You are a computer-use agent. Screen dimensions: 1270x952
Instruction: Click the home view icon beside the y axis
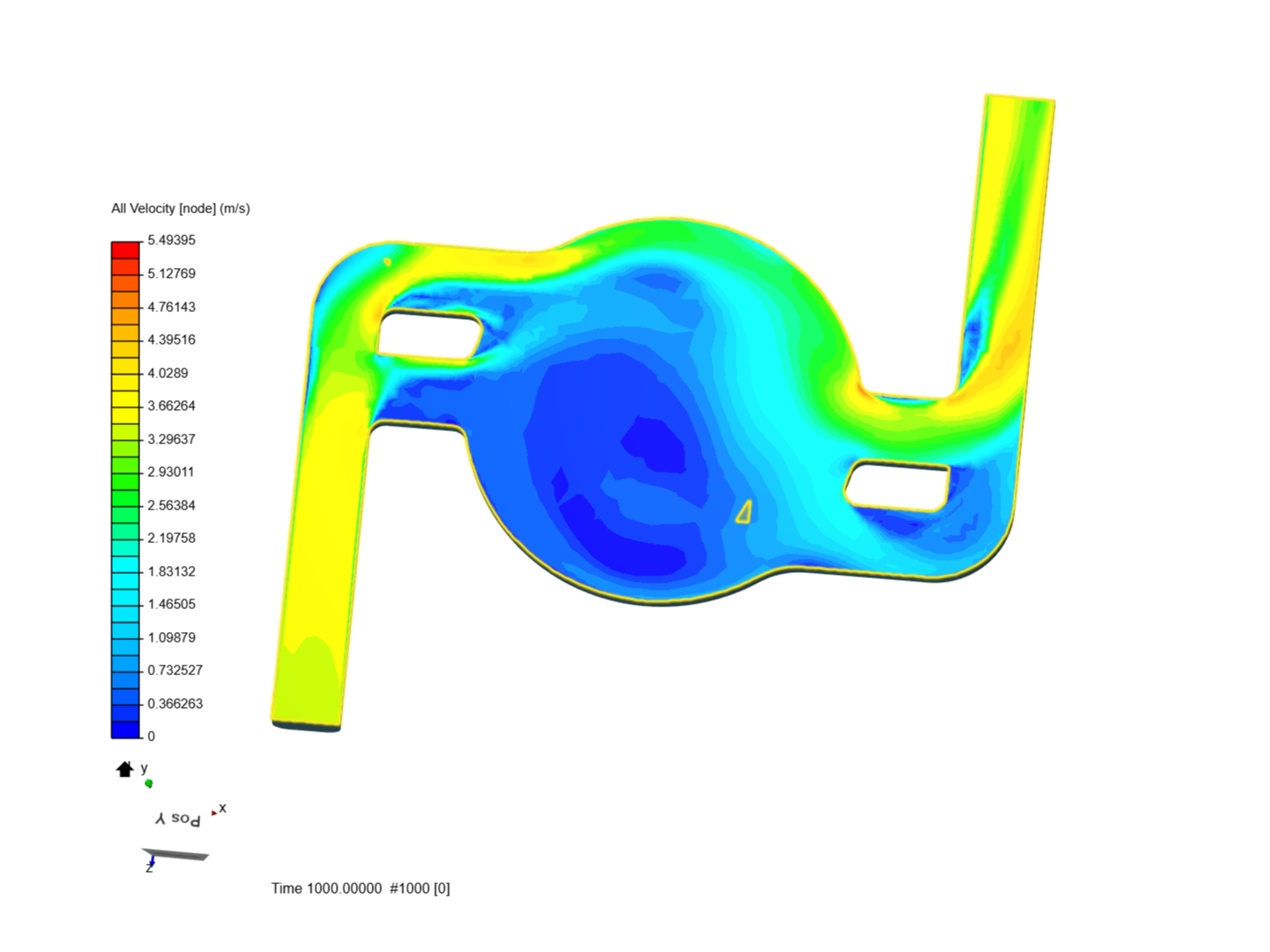pos(124,770)
